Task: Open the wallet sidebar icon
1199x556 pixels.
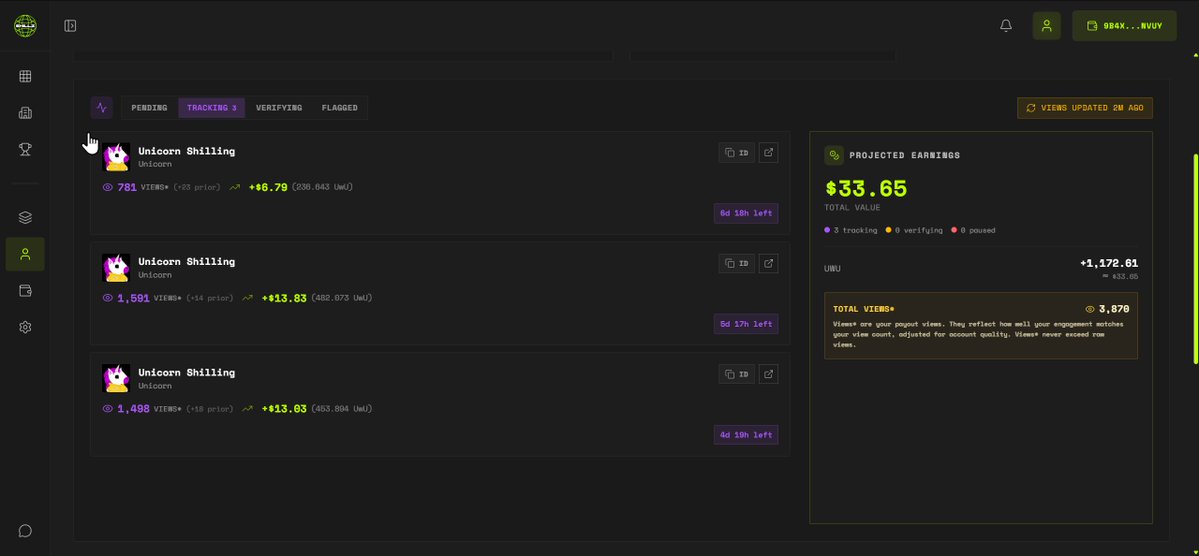Action: click(25, 291)
